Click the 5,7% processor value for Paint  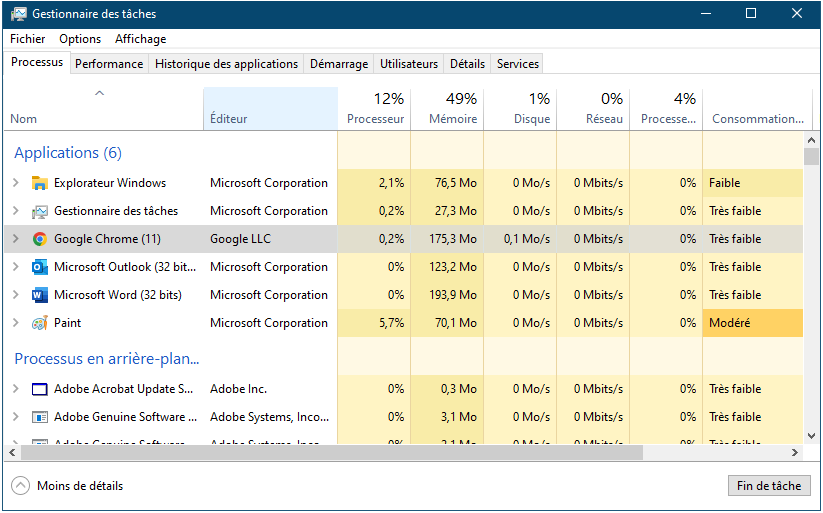tap(392, 323)
